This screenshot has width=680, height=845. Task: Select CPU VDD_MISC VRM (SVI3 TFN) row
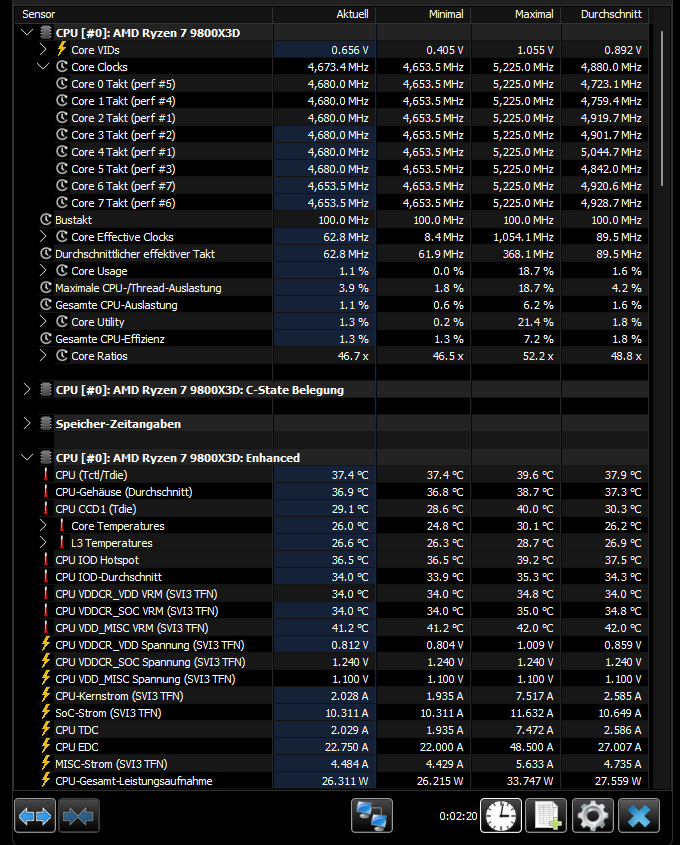coord(332,628)
